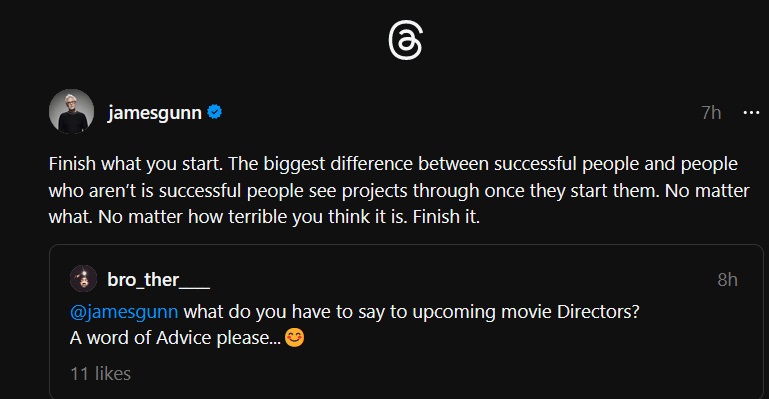The height and width of the screenshot is (399, 769).
Task: Click the 8h quoted post timestamp
Action: (727, 279)
